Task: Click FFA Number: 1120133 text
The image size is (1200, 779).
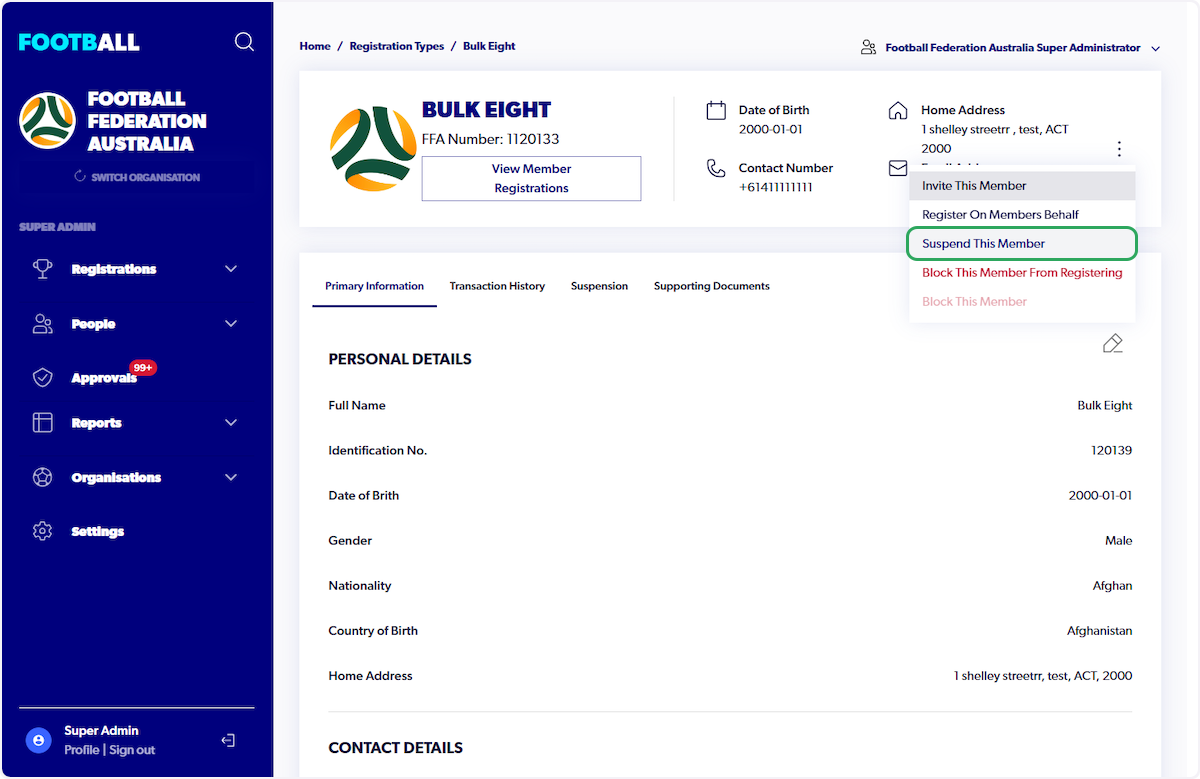Action: click(x=491, y=139)
